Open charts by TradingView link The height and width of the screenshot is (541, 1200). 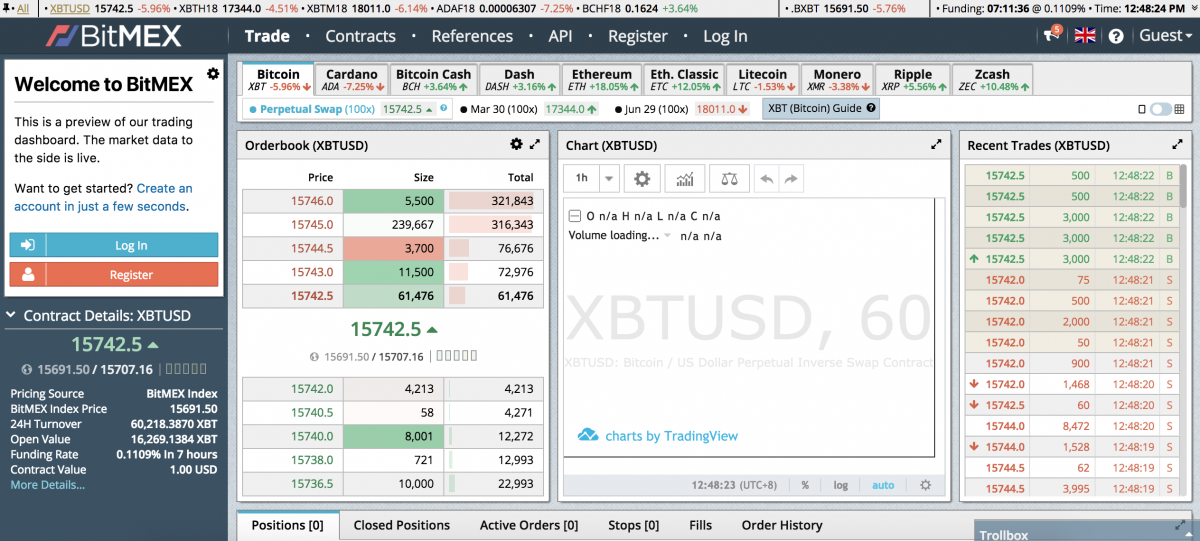[x=672, y=436]
